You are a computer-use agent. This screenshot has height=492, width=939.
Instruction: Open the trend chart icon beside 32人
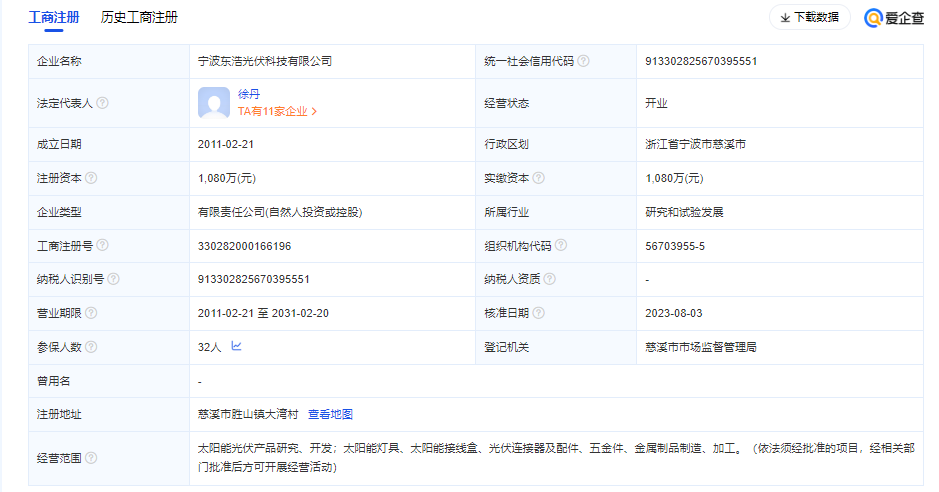(x=237, y=346)
